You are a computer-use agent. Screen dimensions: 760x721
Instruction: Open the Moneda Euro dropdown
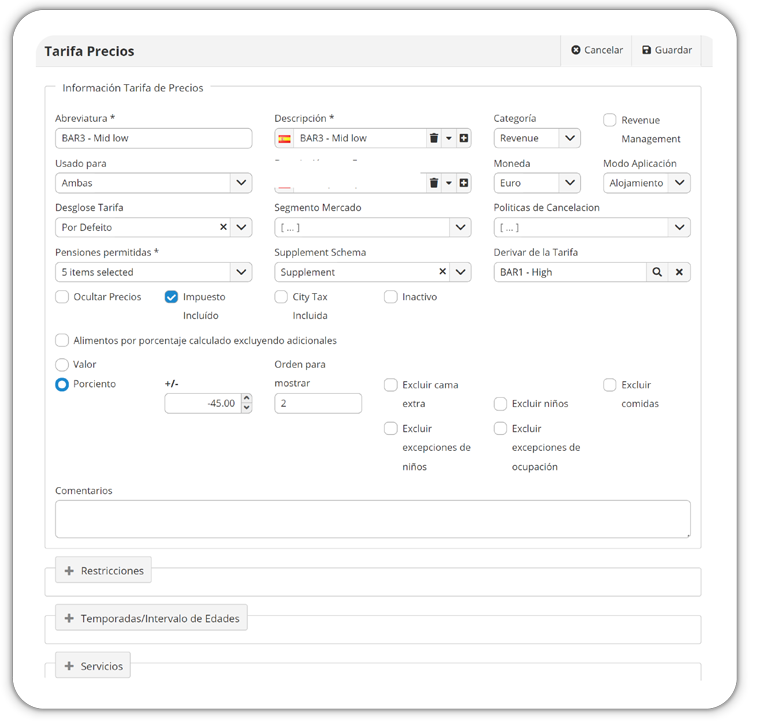click(x=537, y=183)
